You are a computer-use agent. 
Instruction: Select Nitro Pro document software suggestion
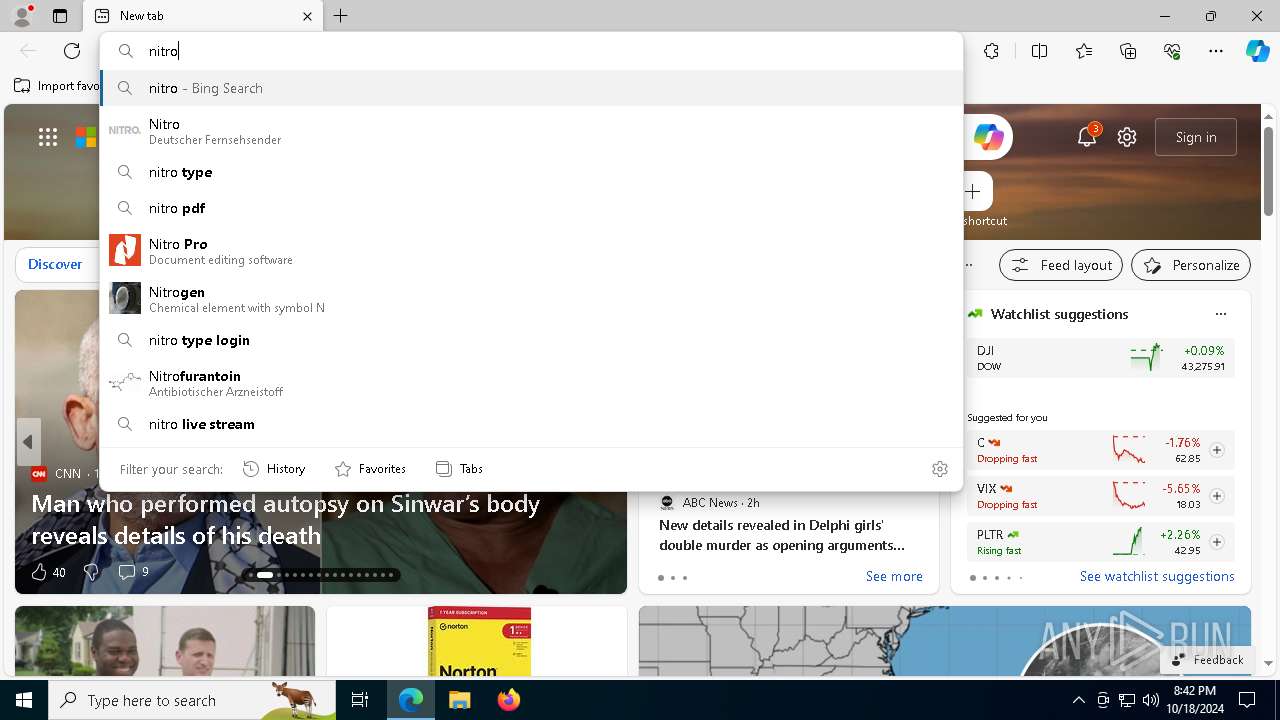coord(531,251)
